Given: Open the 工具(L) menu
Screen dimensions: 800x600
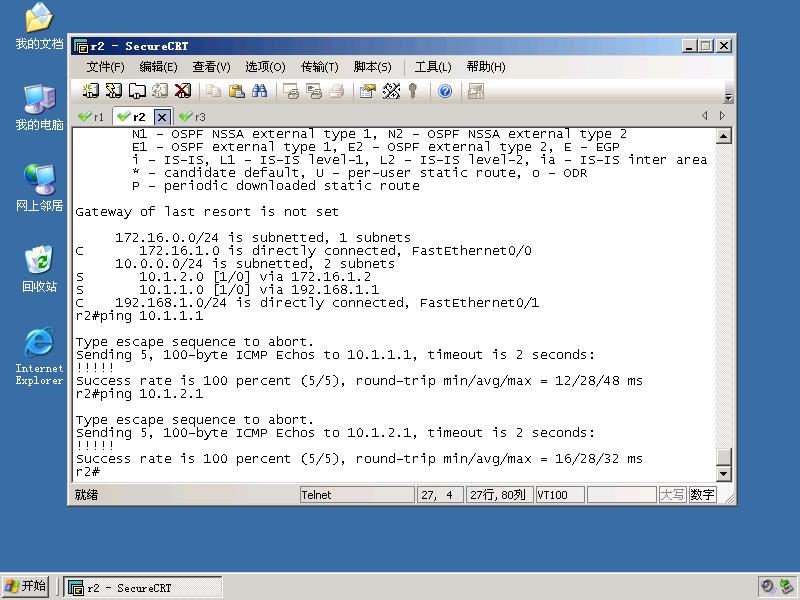Looking at the screenshot, I should coord(433,67).
